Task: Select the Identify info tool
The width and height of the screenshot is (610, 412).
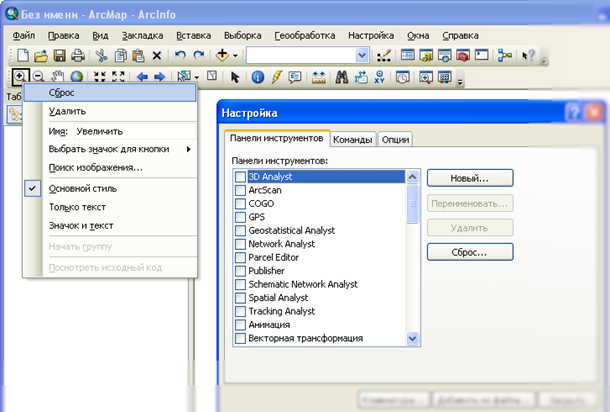Action: (258, 76)
